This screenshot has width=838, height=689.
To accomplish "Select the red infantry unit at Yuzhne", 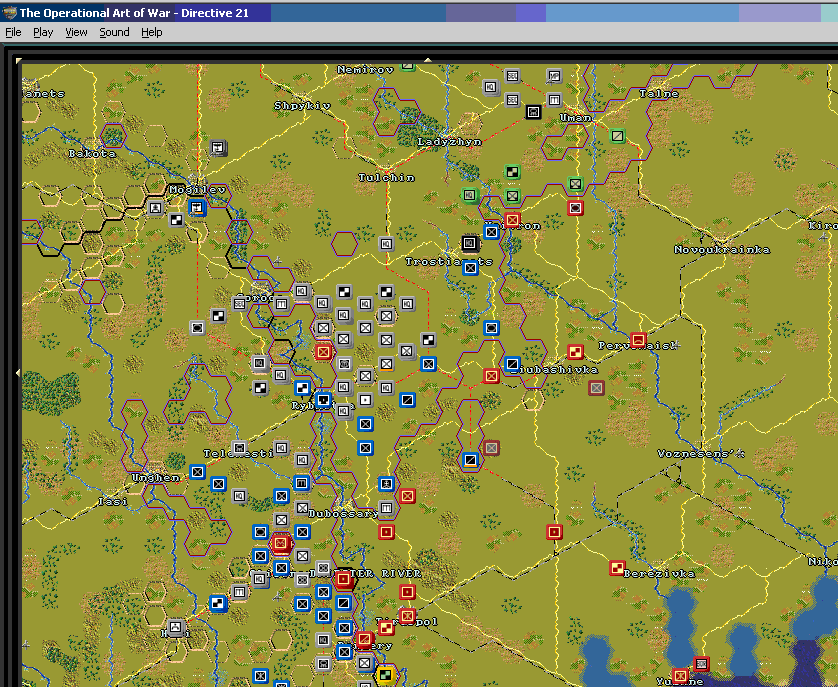I will click(680, 676).
